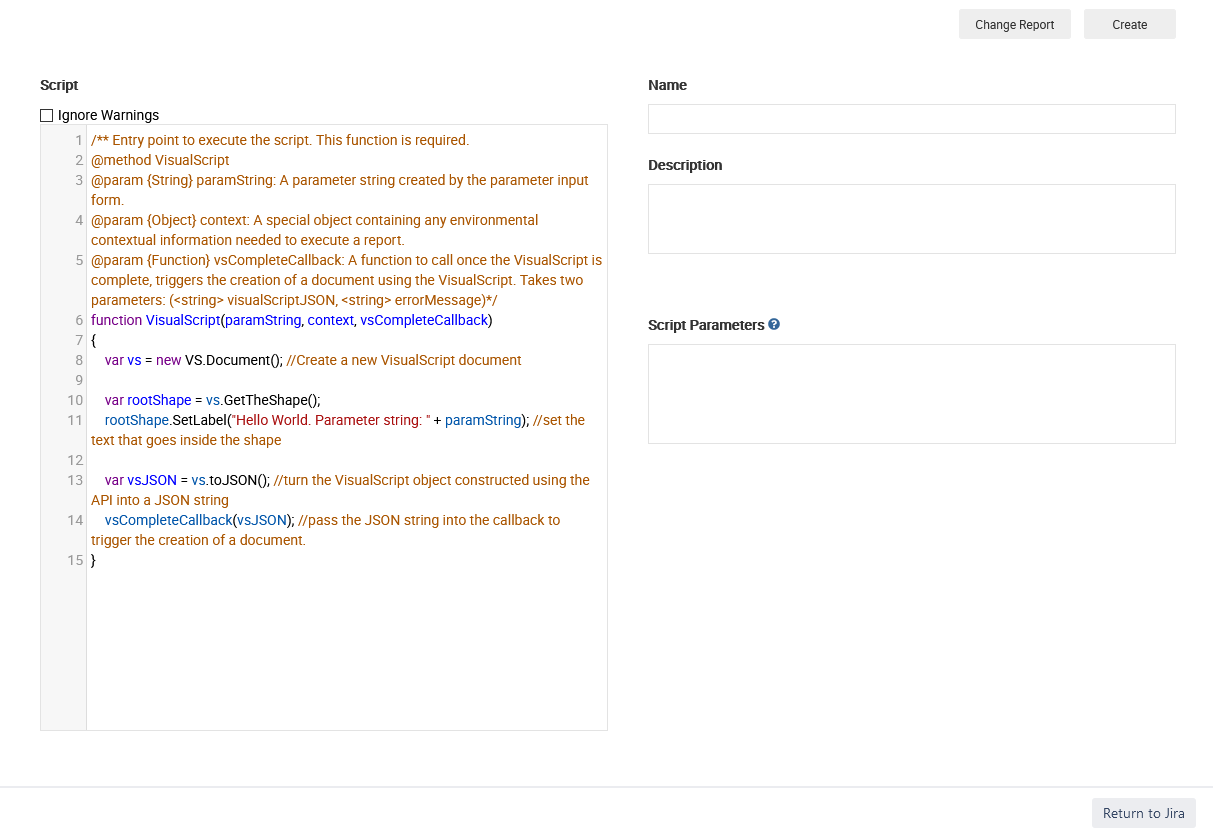Click the Create button
1213x832 pixels.
[1129, 24]
